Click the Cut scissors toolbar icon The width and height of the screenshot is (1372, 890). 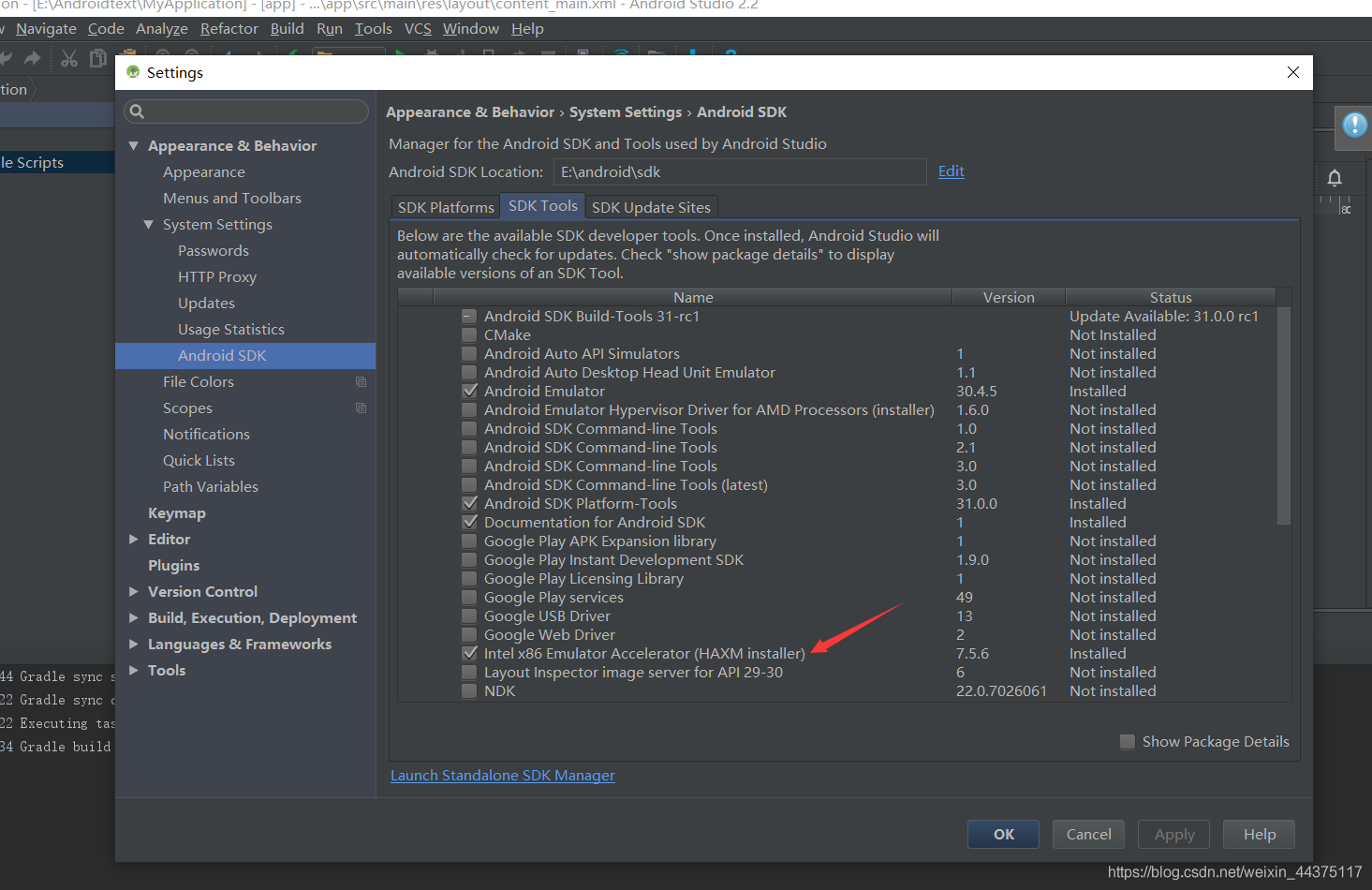point(68,59)
